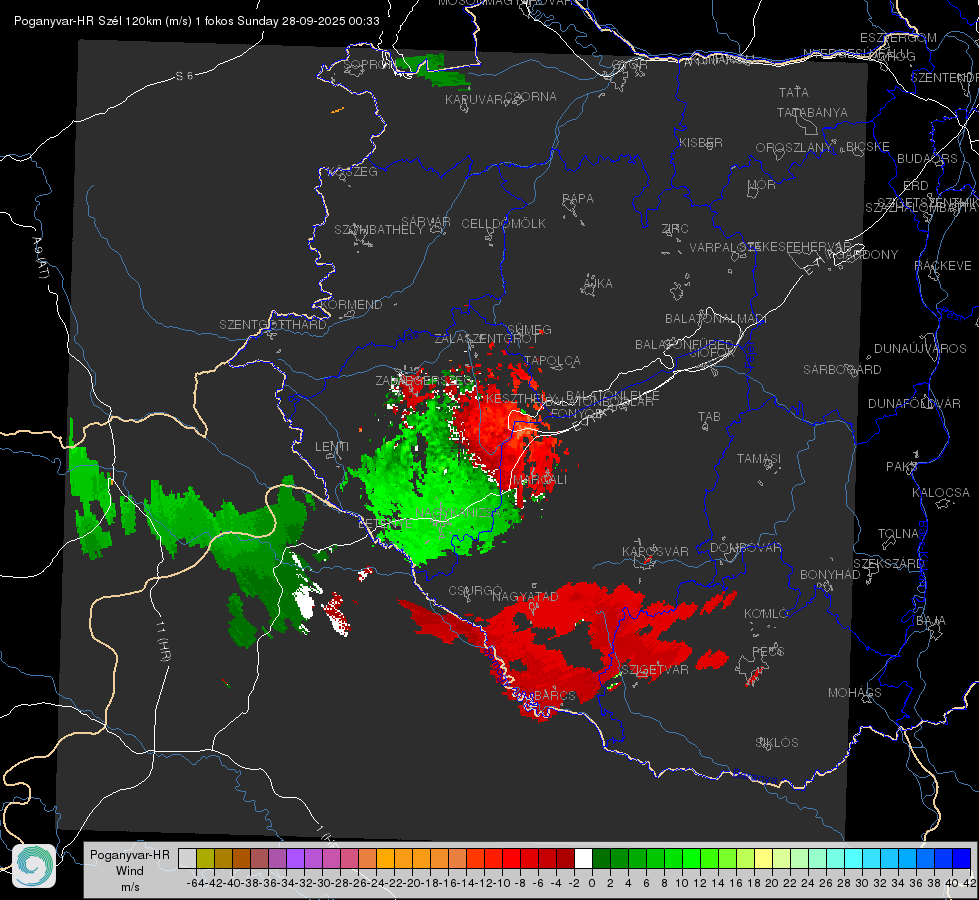Screen dimensions: 979x900
Task: Click the KISBER town label
Action: [x=701, y=143]
